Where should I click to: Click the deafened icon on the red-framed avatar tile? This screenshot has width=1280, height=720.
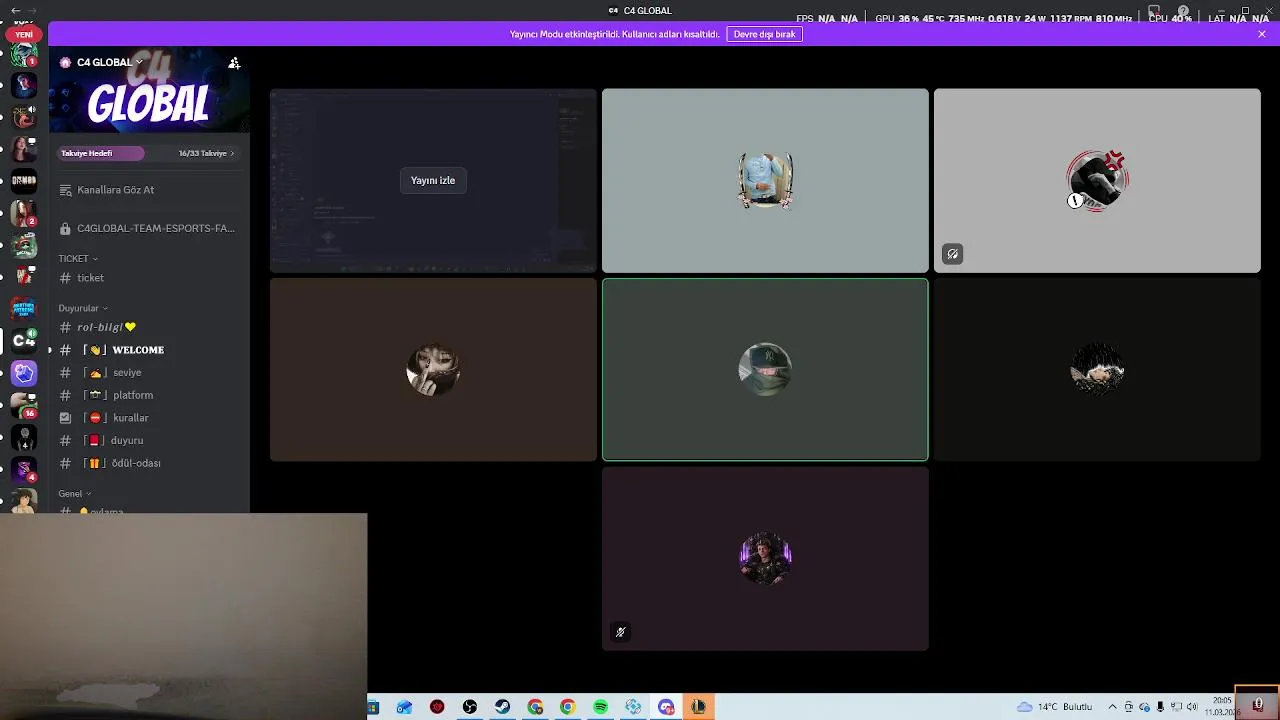click(x=952, y=254)
